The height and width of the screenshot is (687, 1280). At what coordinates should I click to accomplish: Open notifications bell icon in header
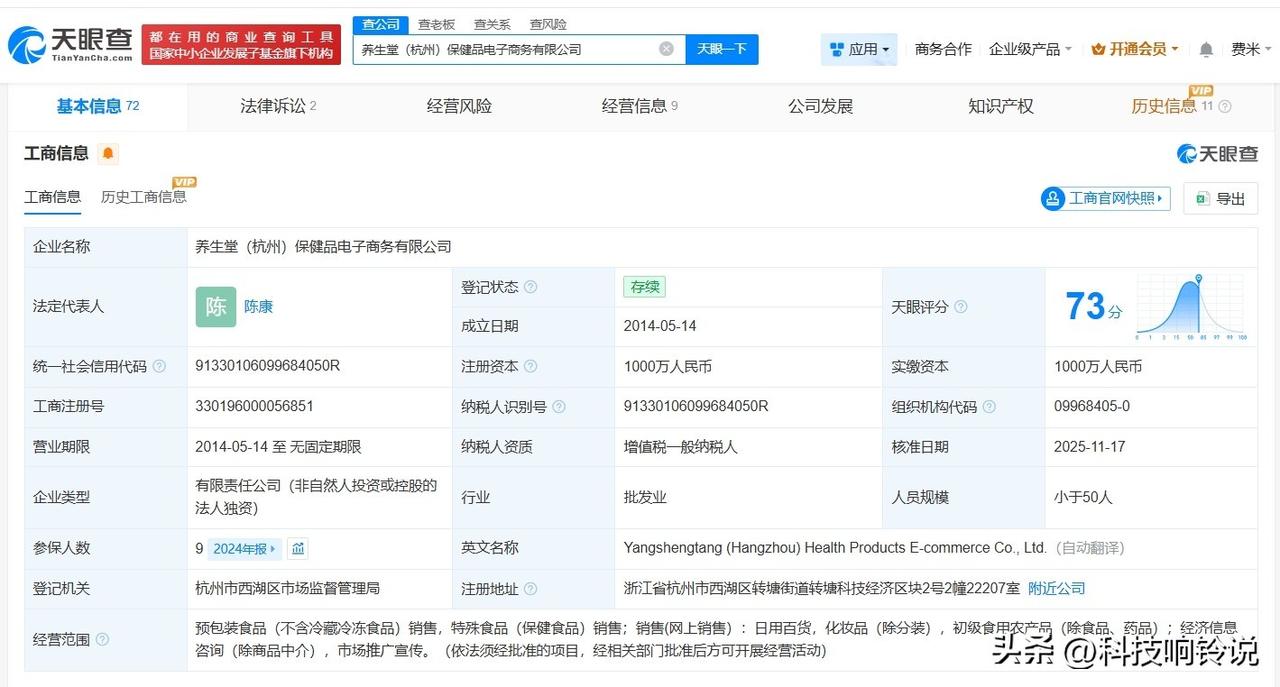point(1206,49)
